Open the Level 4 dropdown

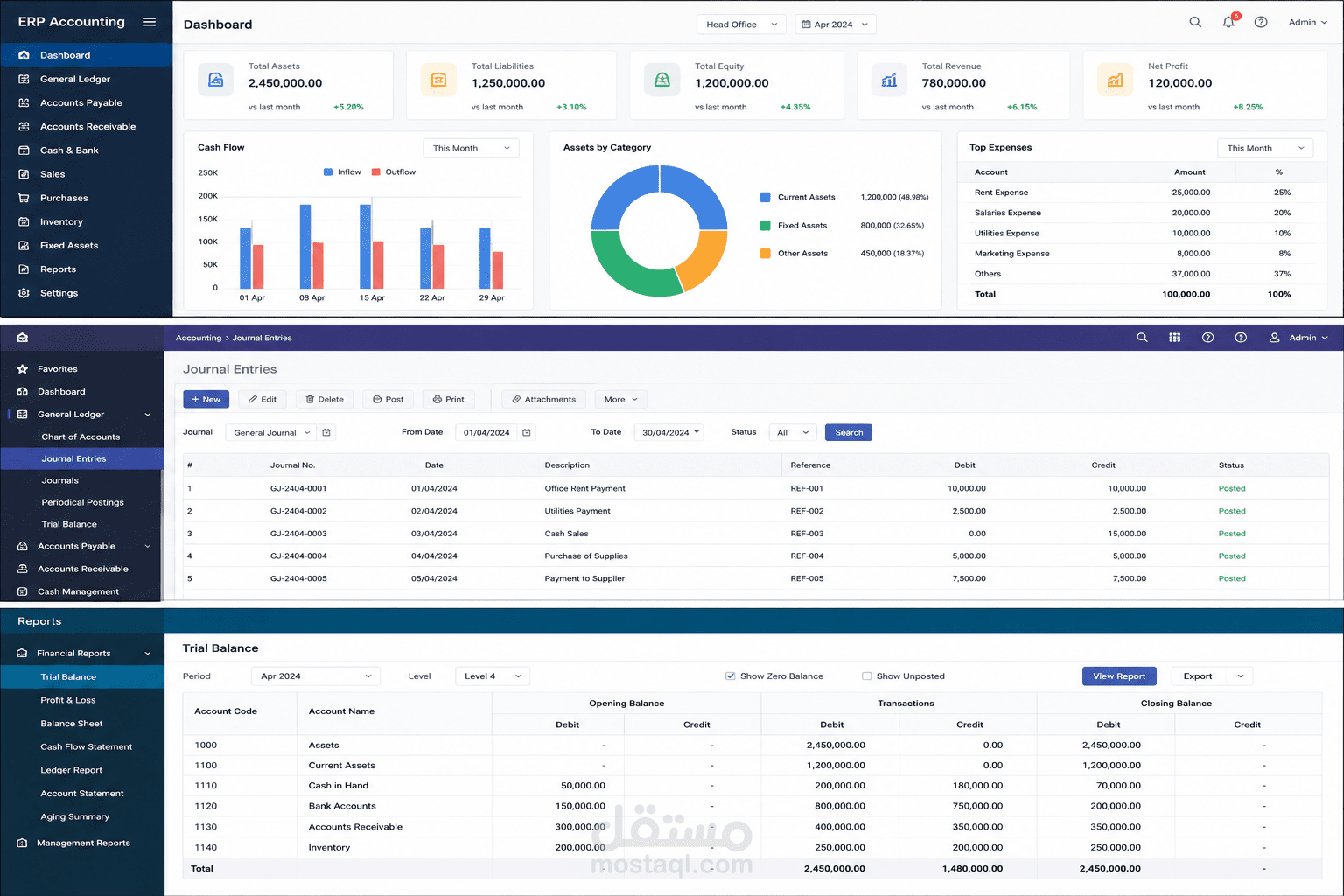click(x=493, y=676)
